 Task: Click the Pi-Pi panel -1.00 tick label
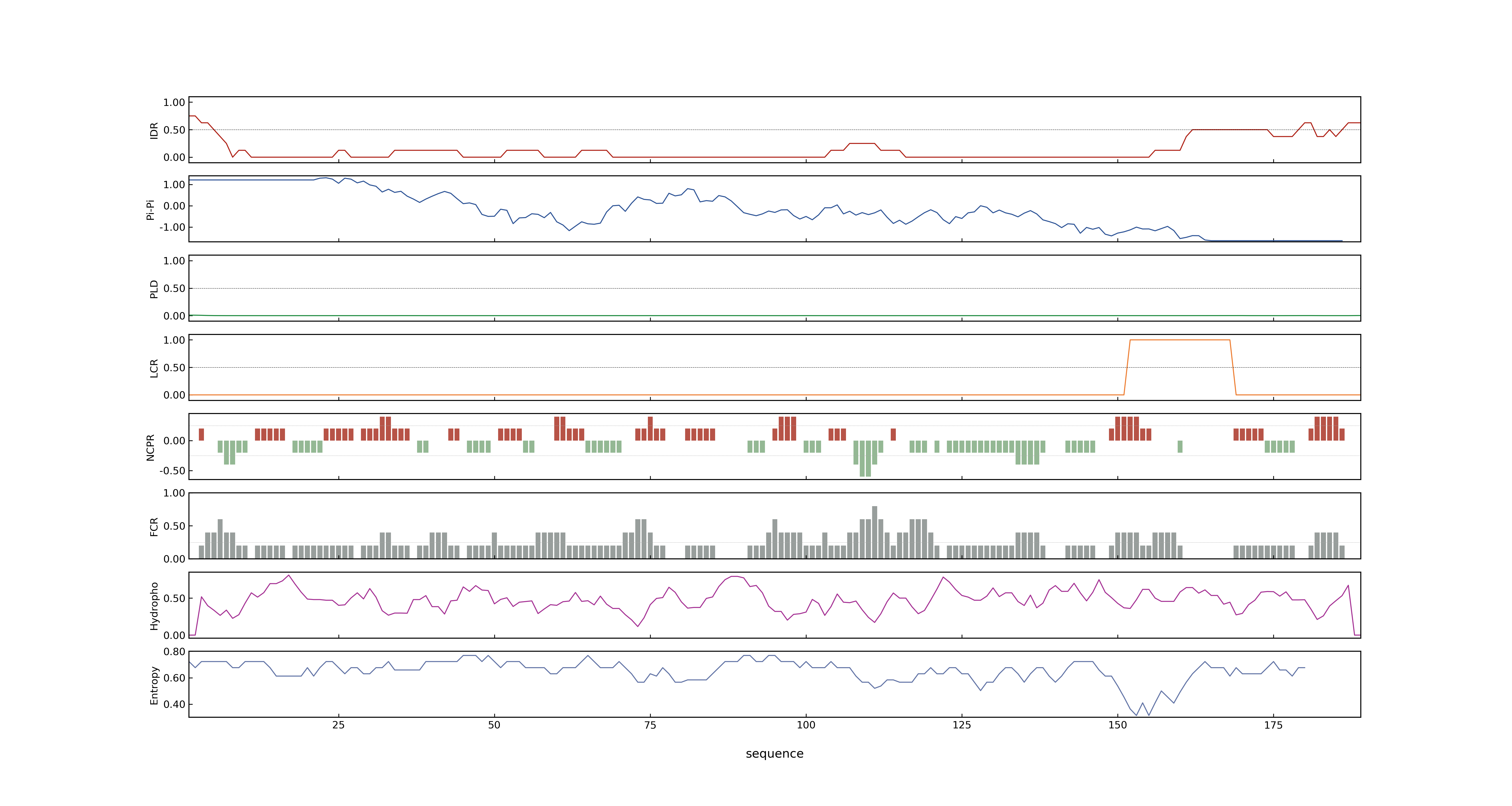coord(172,227)
